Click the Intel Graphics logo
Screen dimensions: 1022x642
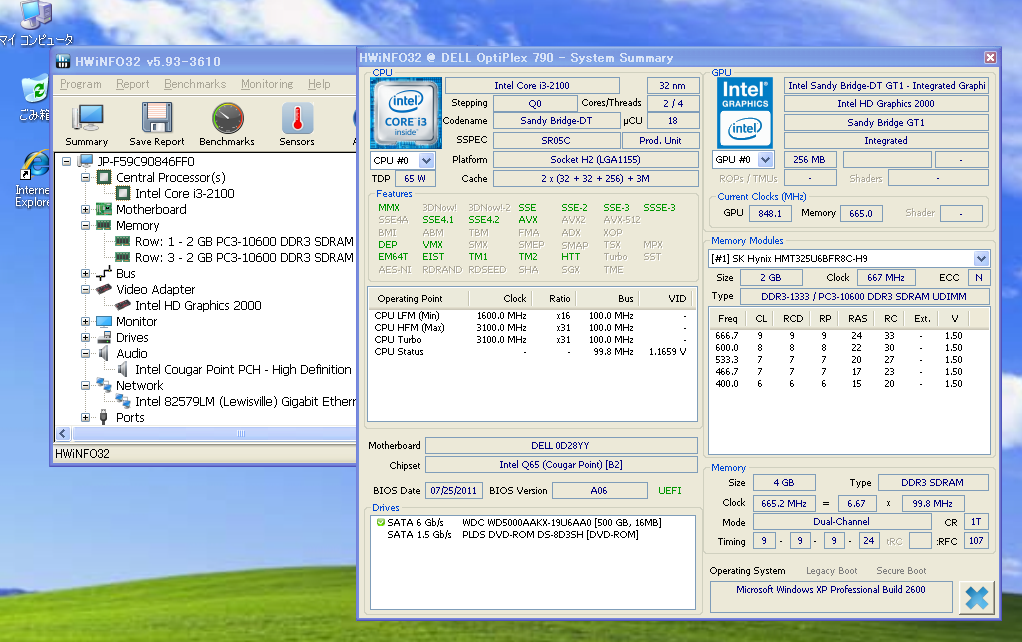click(745, 112)
